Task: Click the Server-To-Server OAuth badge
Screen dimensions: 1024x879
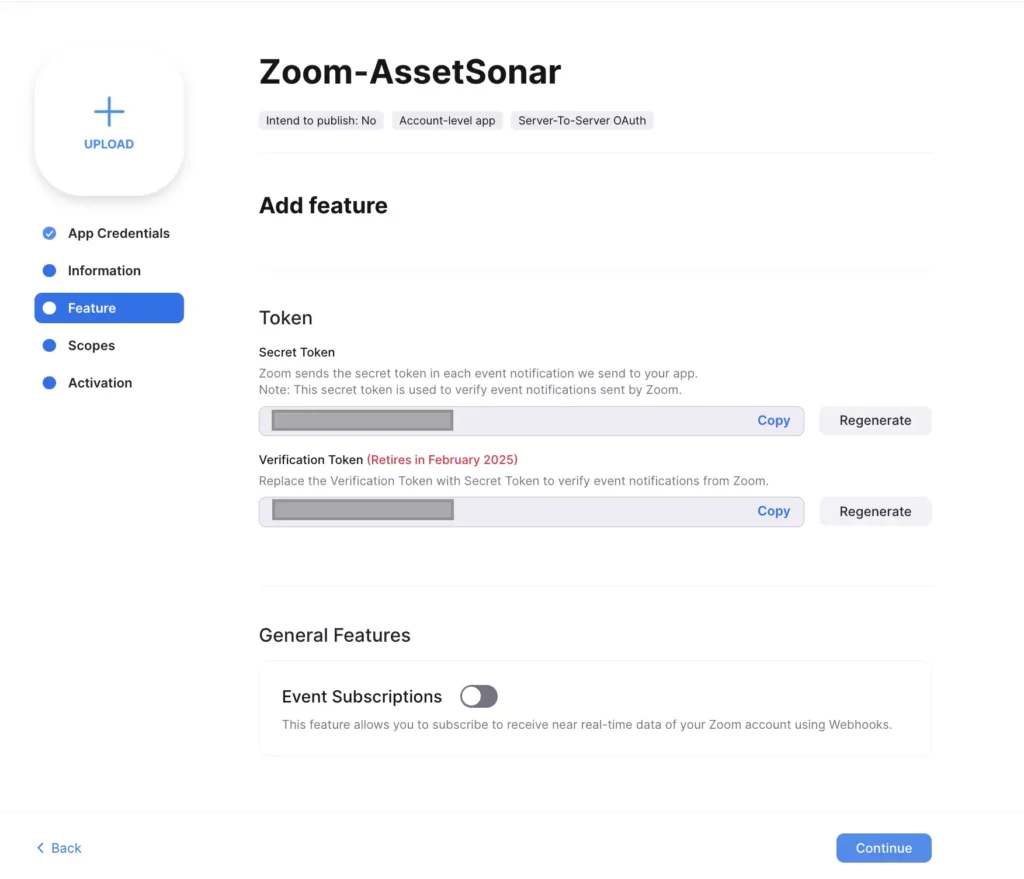Action: click(582, 120)
